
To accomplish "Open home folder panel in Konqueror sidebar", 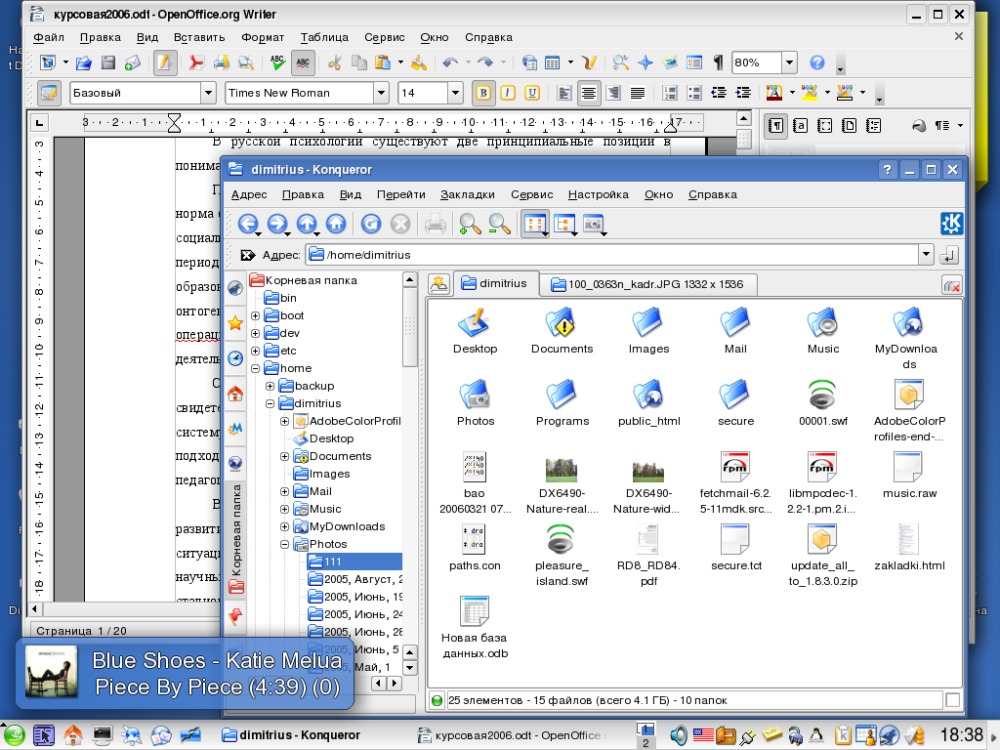I will [235, 393].
